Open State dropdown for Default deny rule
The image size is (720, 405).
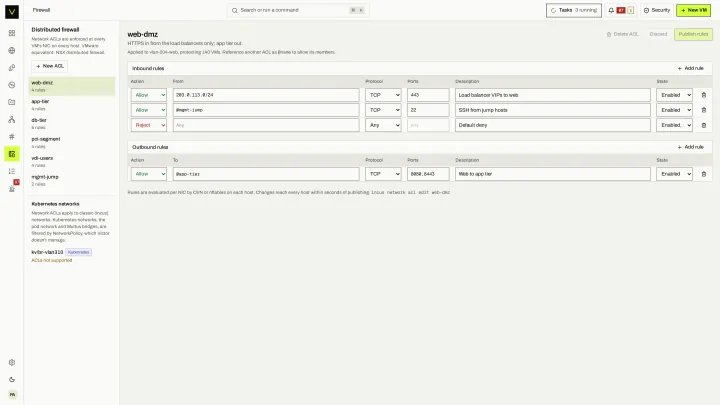coord(674,125)
